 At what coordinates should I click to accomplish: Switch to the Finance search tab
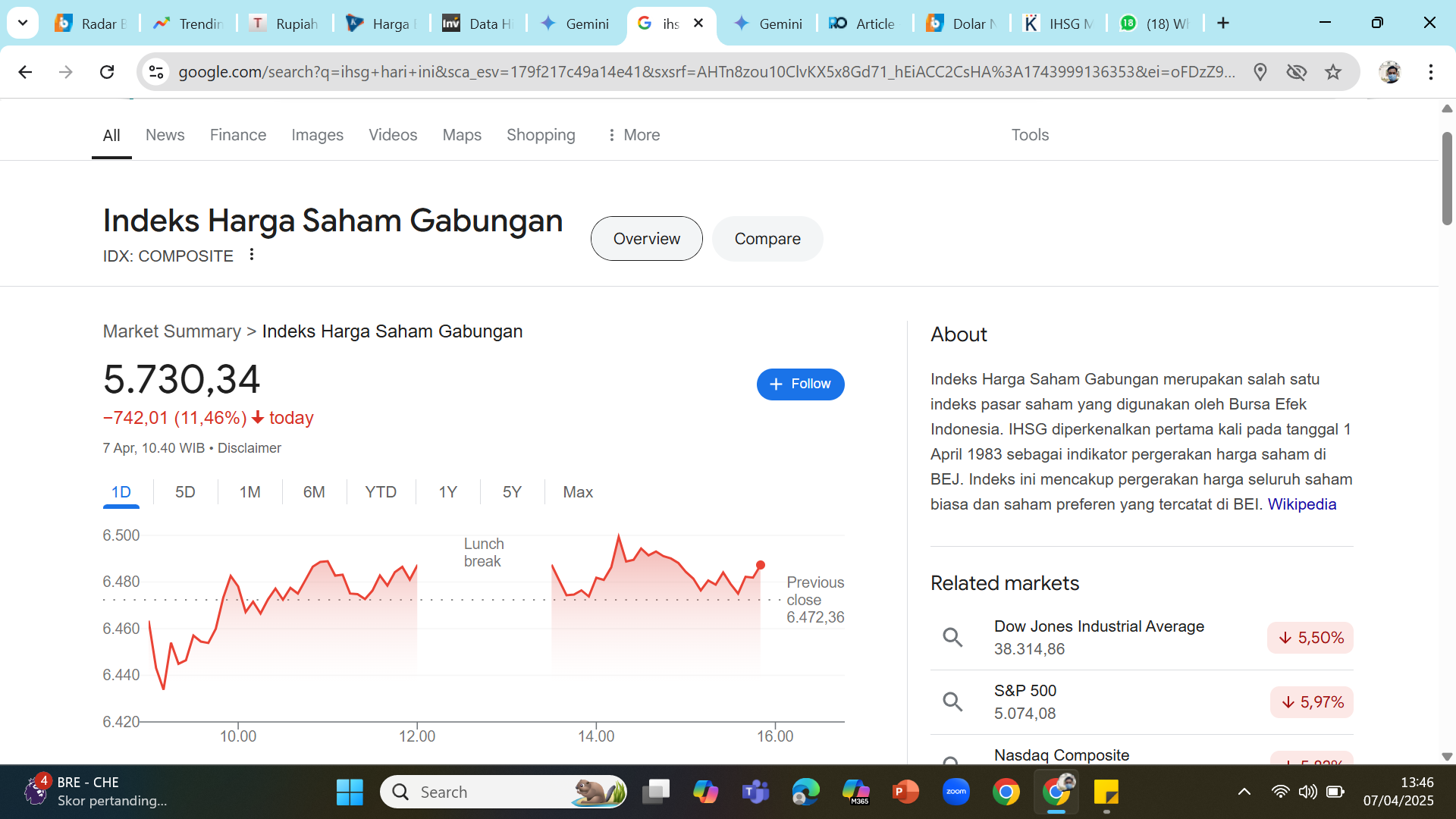(237, 135)
